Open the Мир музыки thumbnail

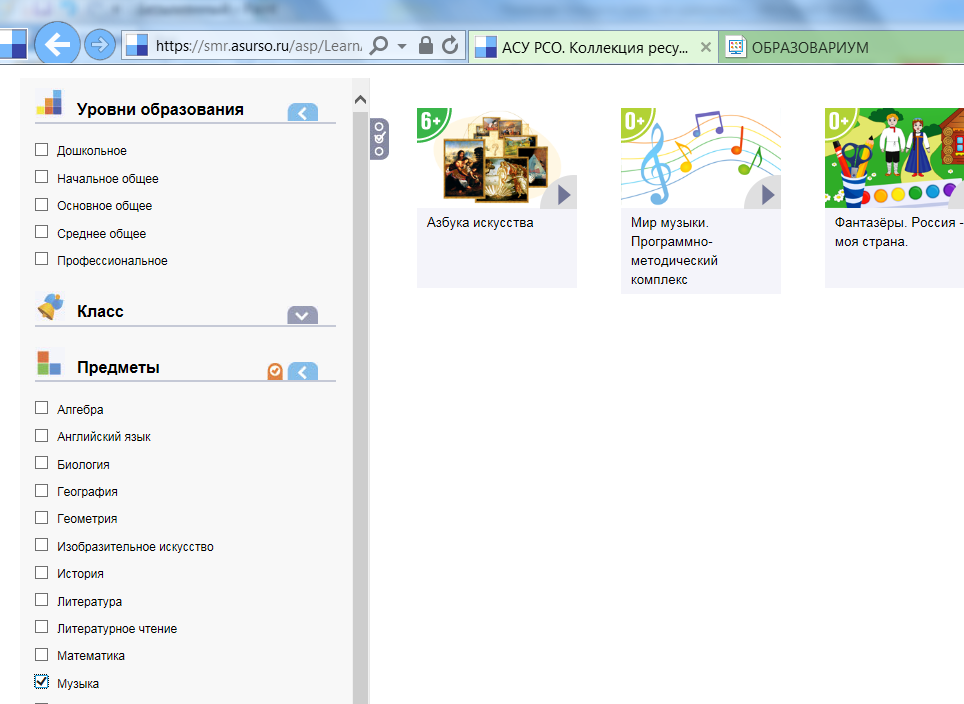coord(701,158)
